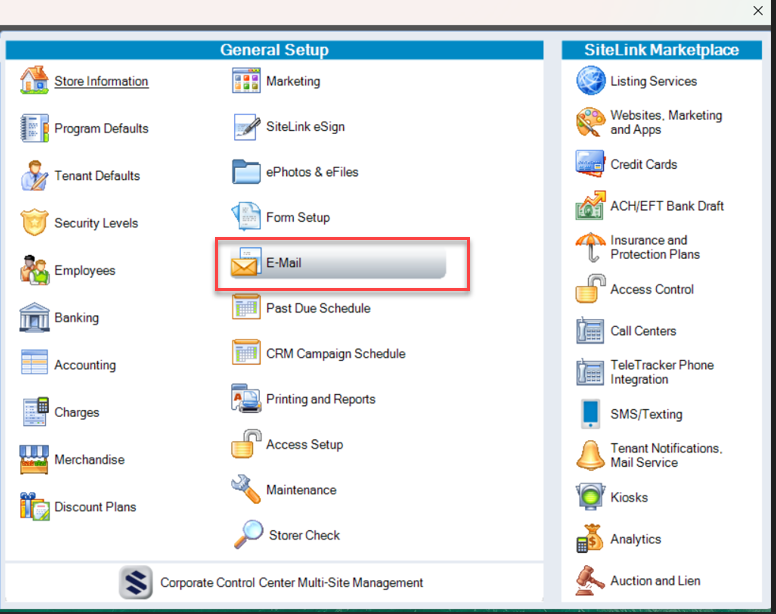The height and width of the screenshot is (614, 776).
Task: Open the Merchandise shop icon
Action: 34,459
